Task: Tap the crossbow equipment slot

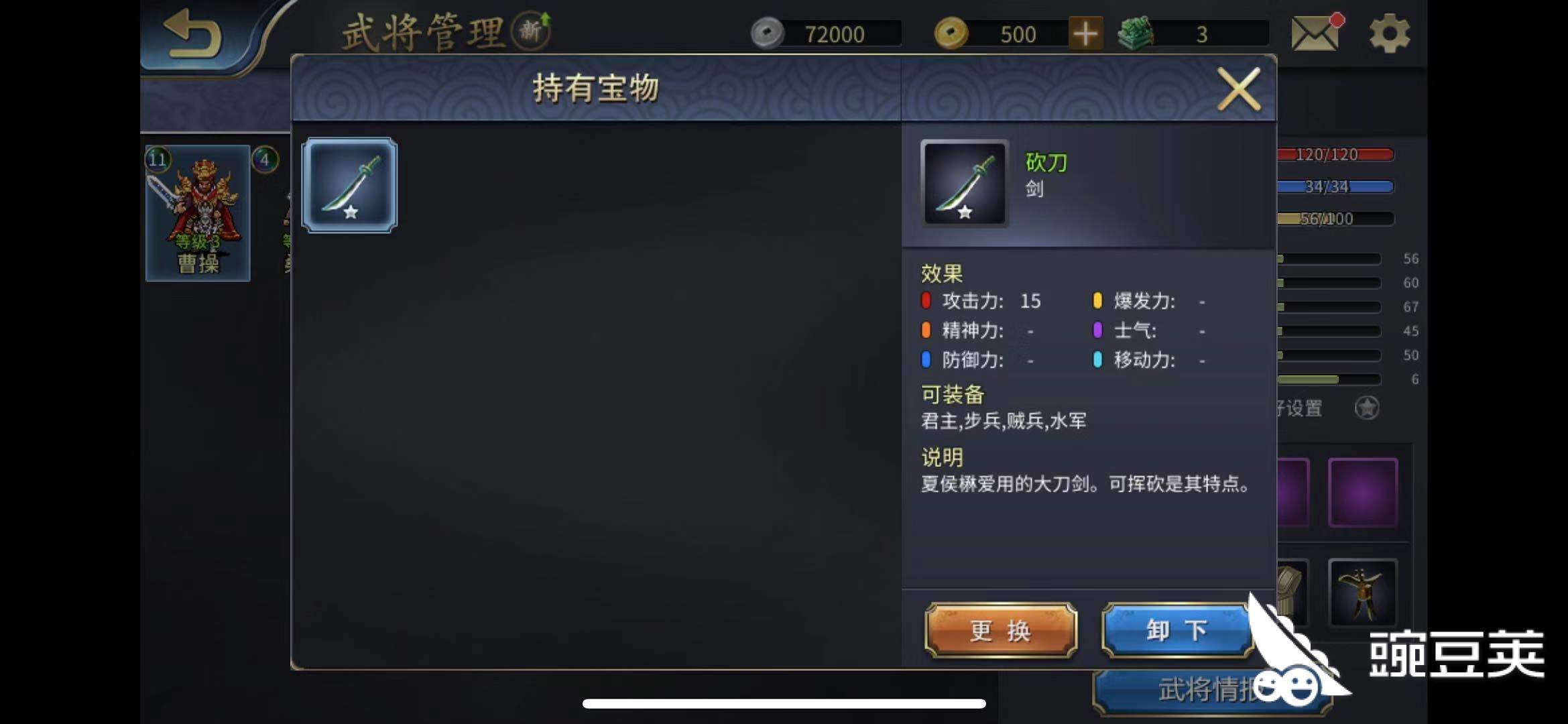Action: coord(1362,593)
